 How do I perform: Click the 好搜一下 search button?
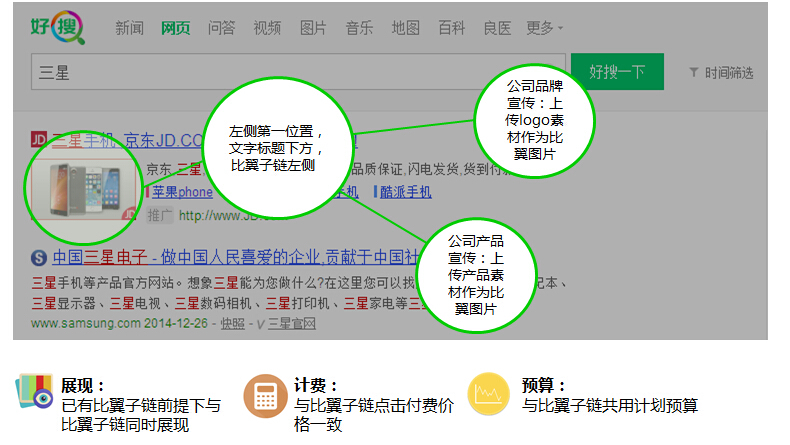click(617, 72)
